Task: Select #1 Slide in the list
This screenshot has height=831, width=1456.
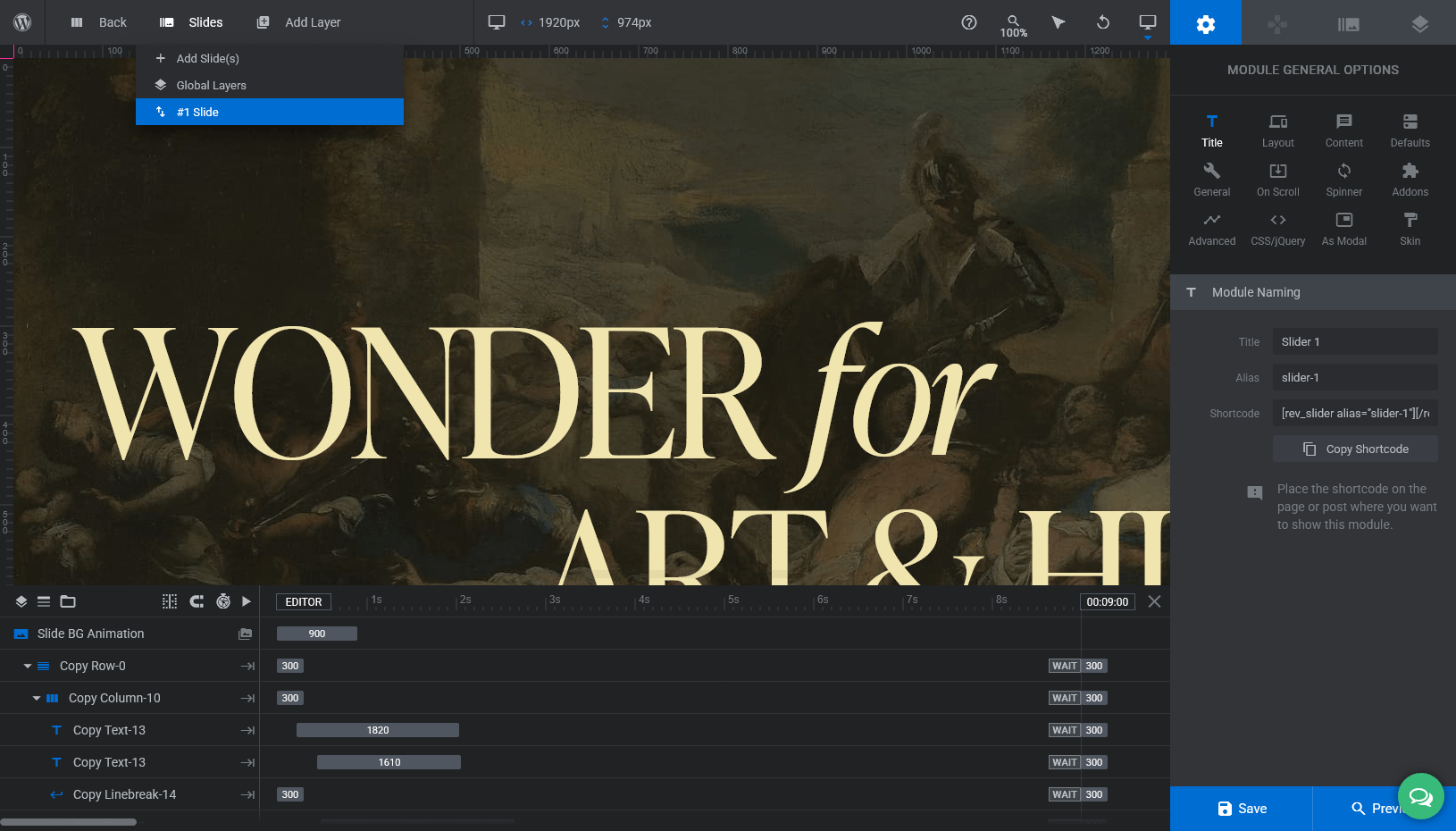Action: (270, 112)
